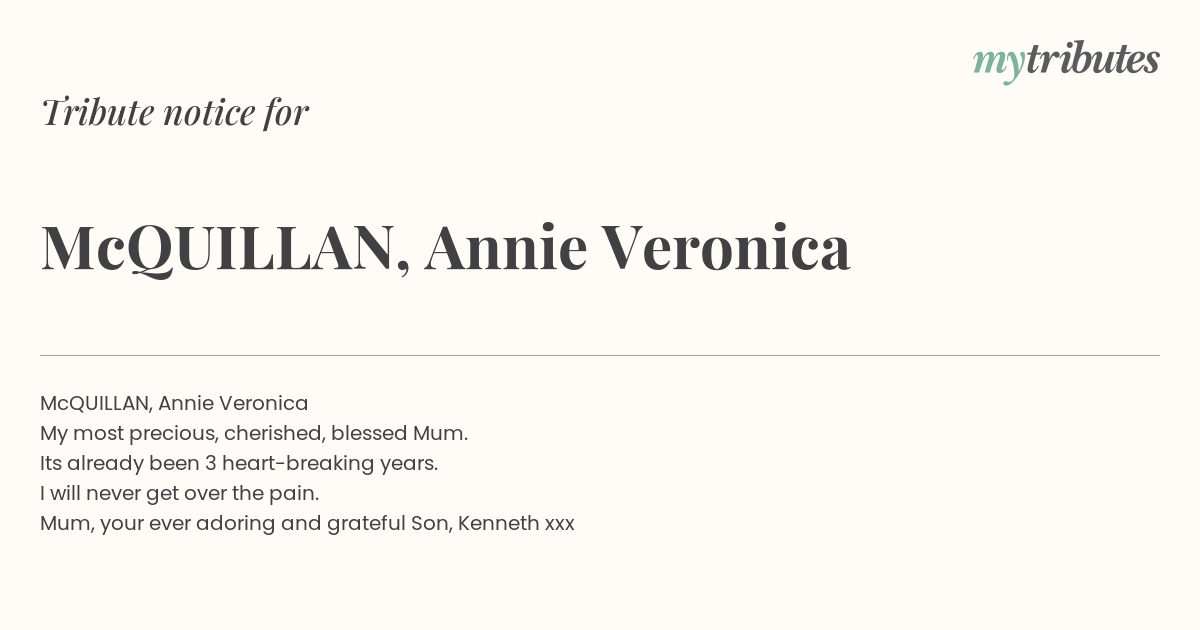This screenshot has width=1200, height=630.
Task: Click the name 'Veronica' in the large title
Action: pyautogui.click(x=728, y=247)
